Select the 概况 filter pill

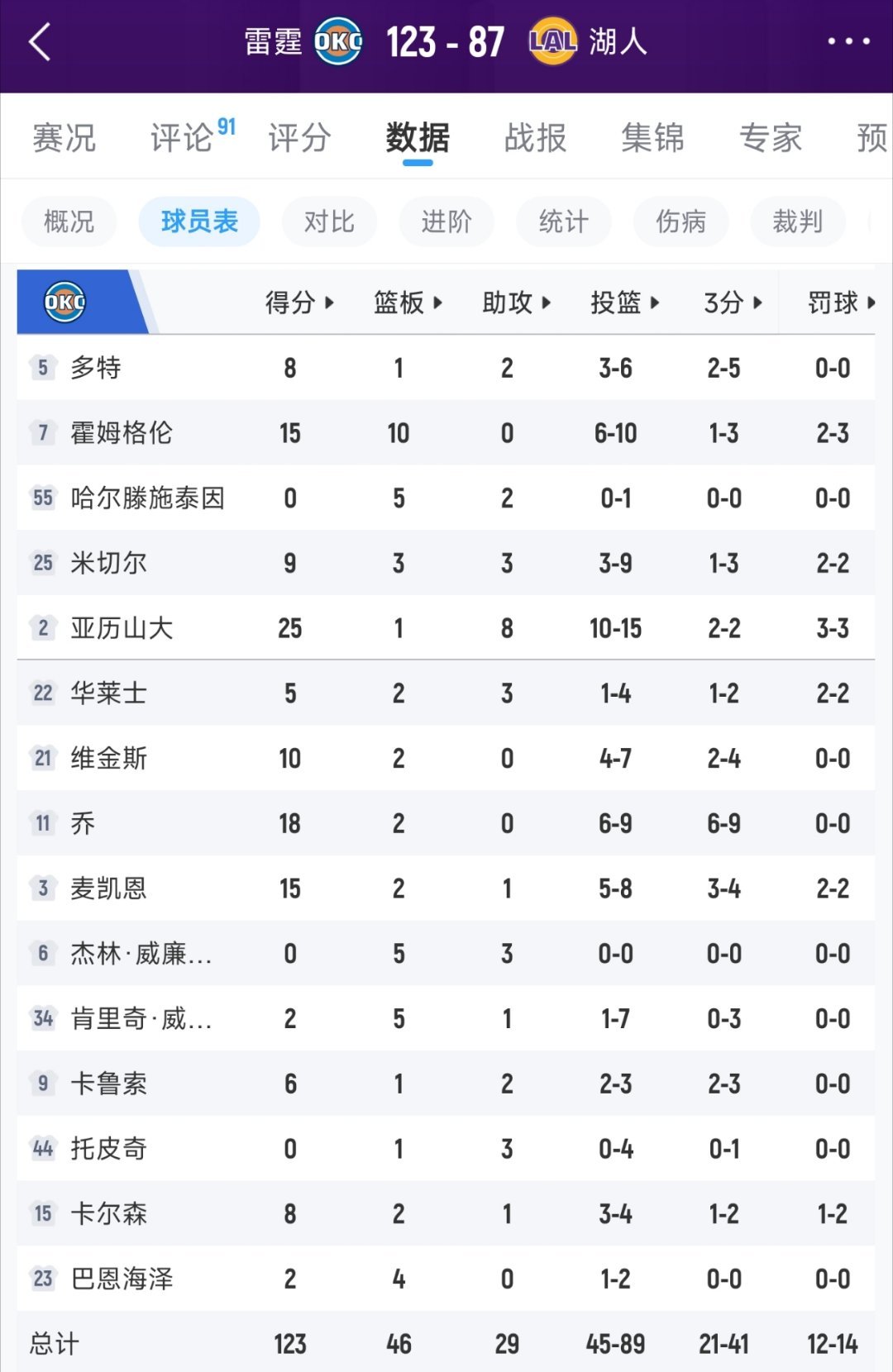(69, 222)
